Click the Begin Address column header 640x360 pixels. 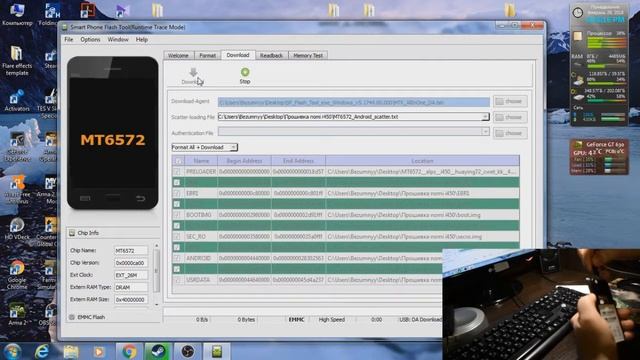[244, 161]
